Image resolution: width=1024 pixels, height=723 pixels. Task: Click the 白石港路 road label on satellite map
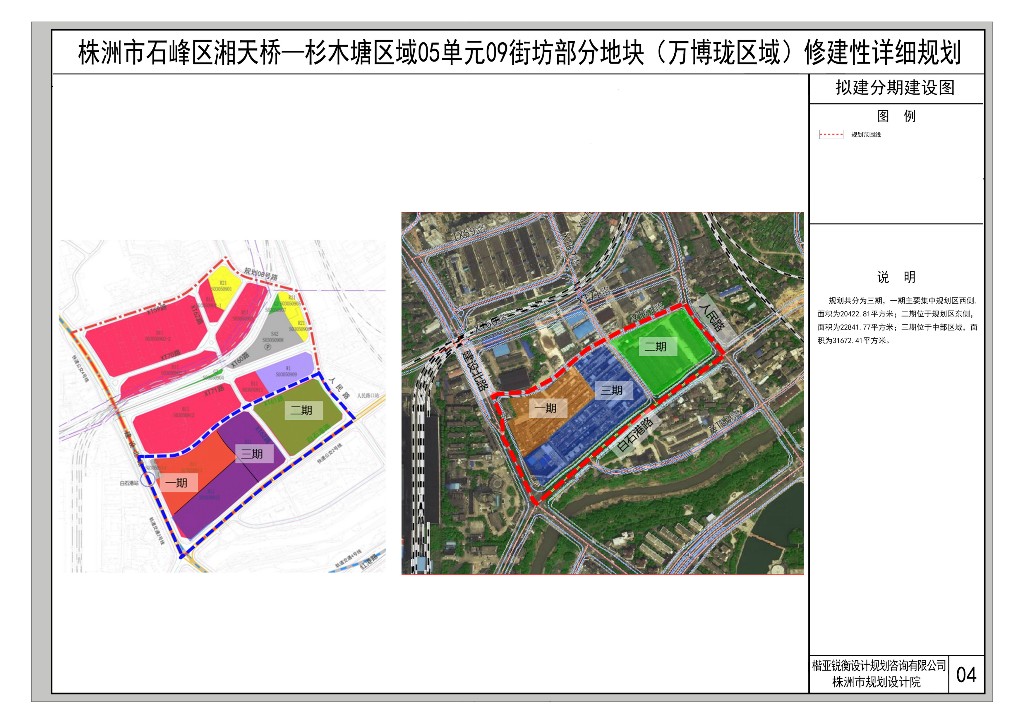(634, 436)
